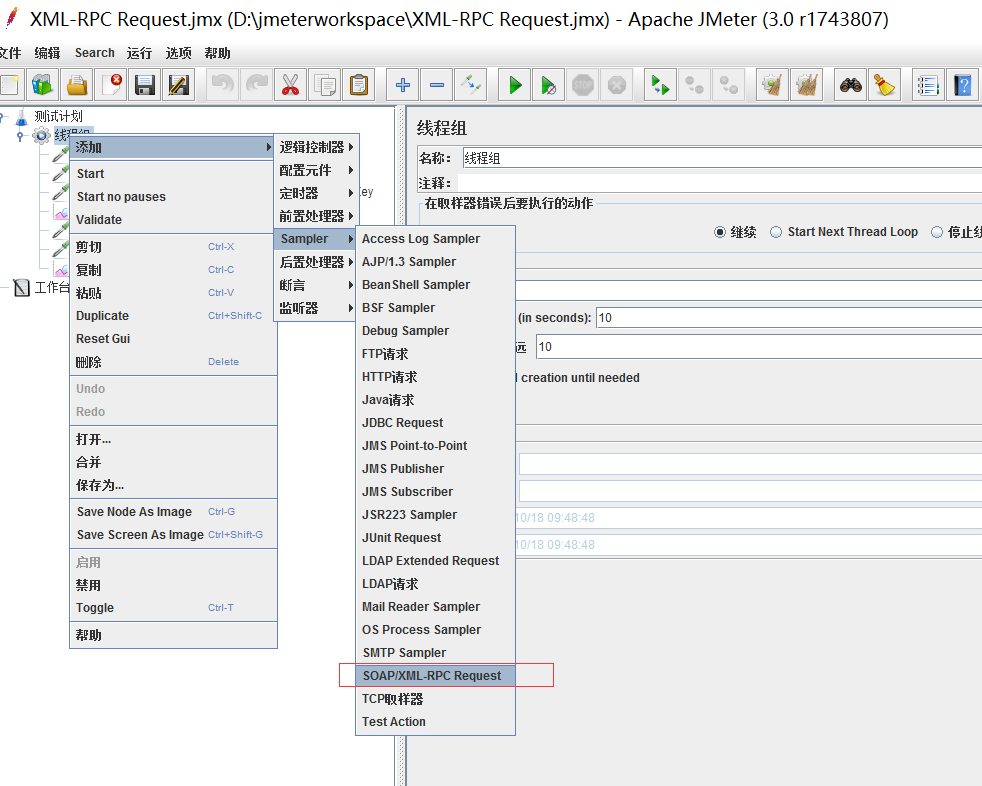Viewport: 982px width, 786px height.
Task: Click the 注释 input field
Action: (720, 183)
